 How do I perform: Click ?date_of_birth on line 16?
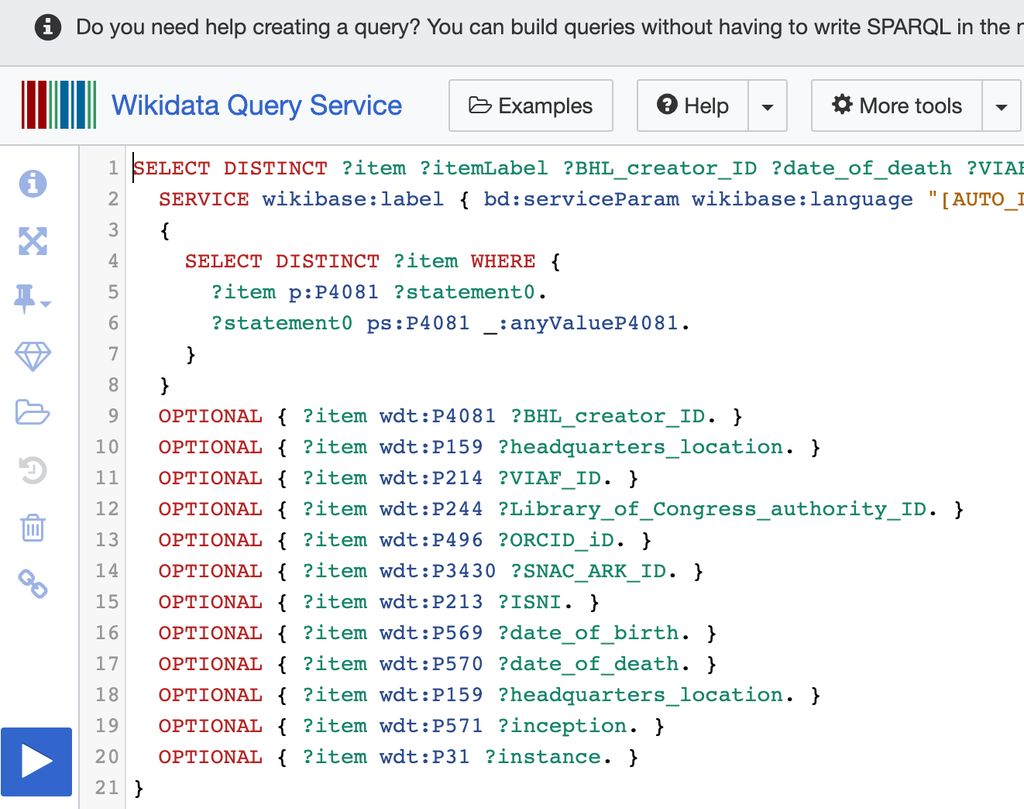point(588,633)
